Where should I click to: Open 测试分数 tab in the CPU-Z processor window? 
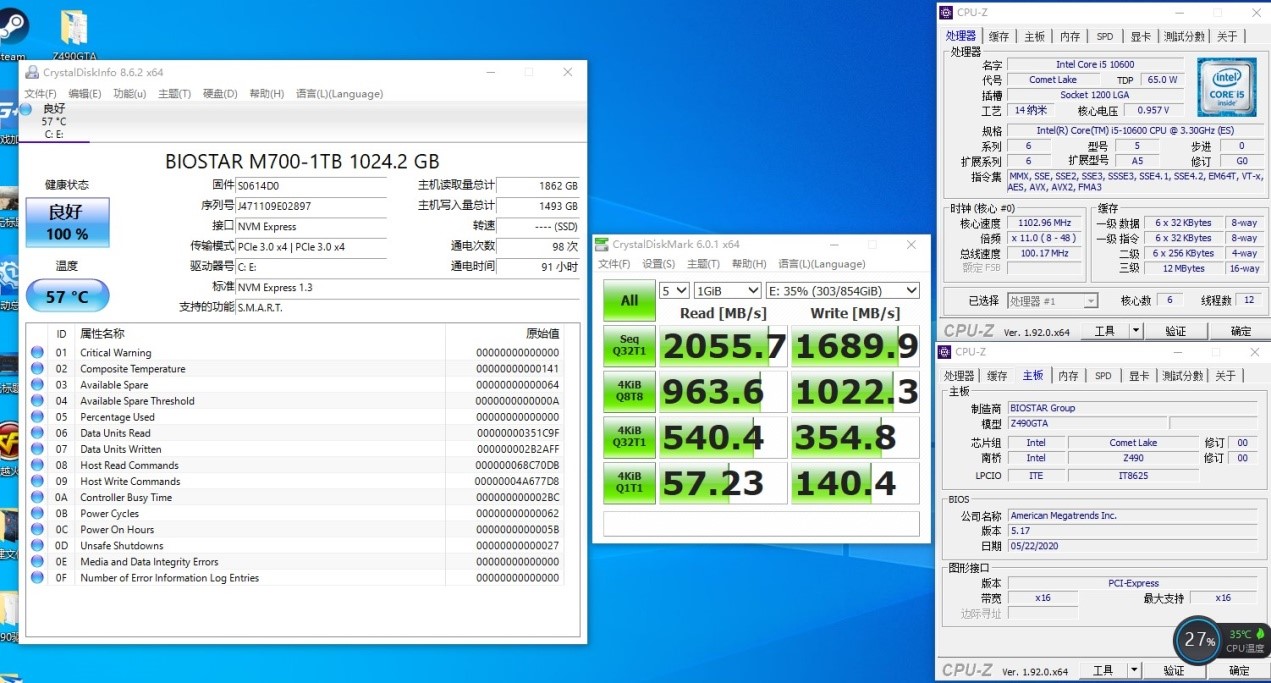pyautogui.click(x=1184, y=37)
